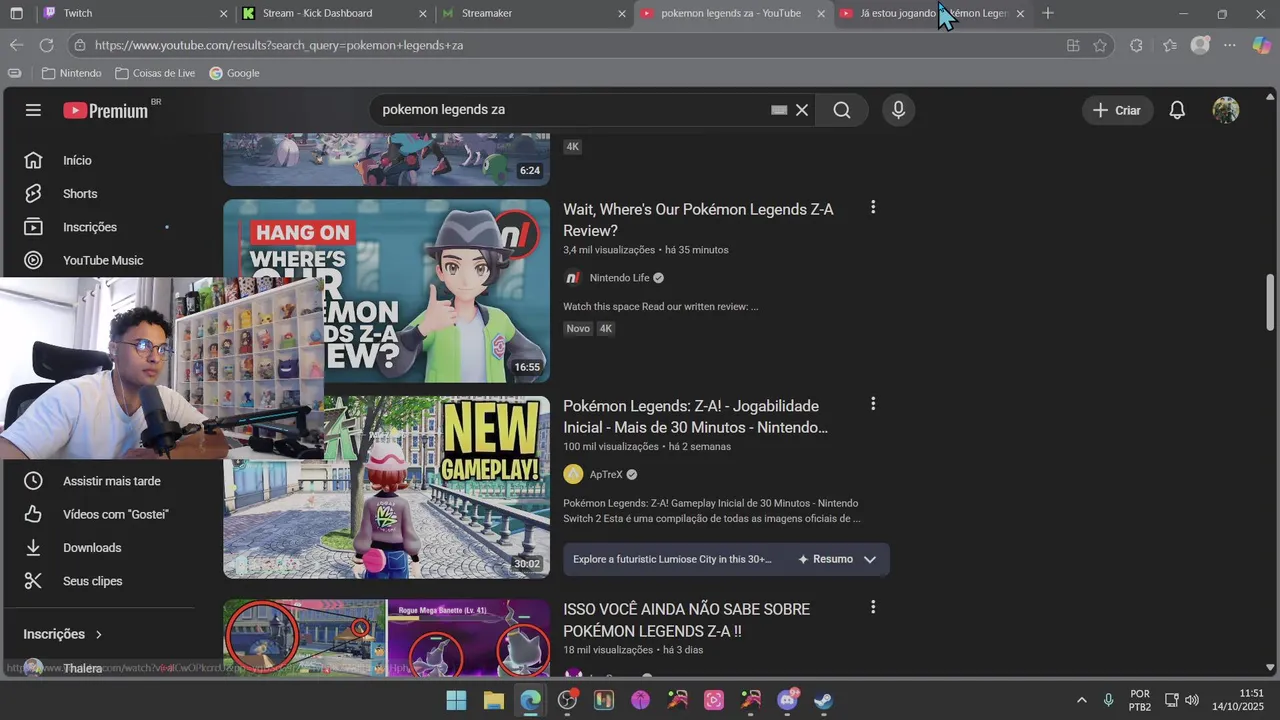Viewport: 1280px width, 720px height.
Task: Open the YouTube hamburger guide menu
Action: click(x=33, y=110)
